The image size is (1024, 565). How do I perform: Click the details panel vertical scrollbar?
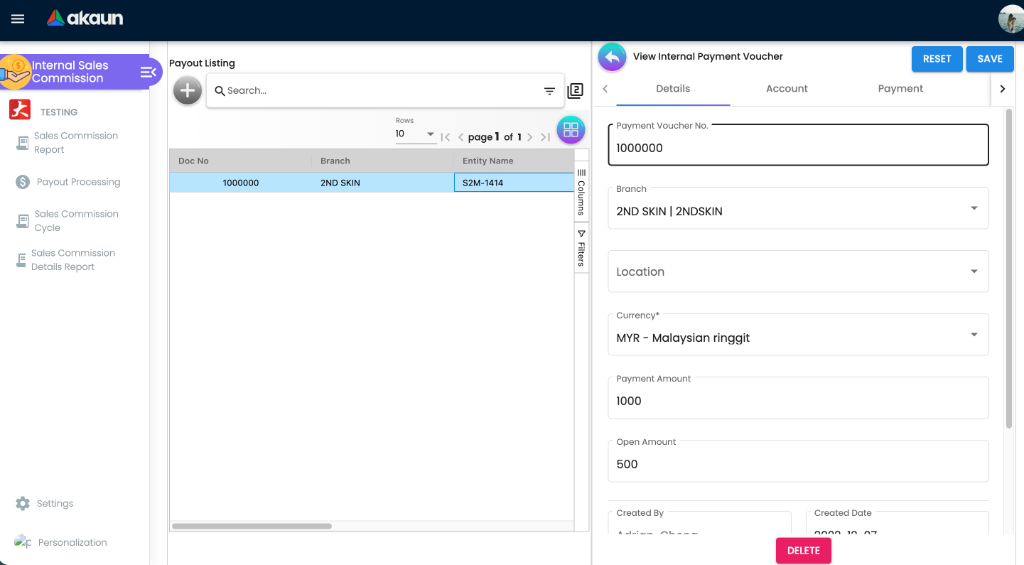click(x=1009, y=268)
